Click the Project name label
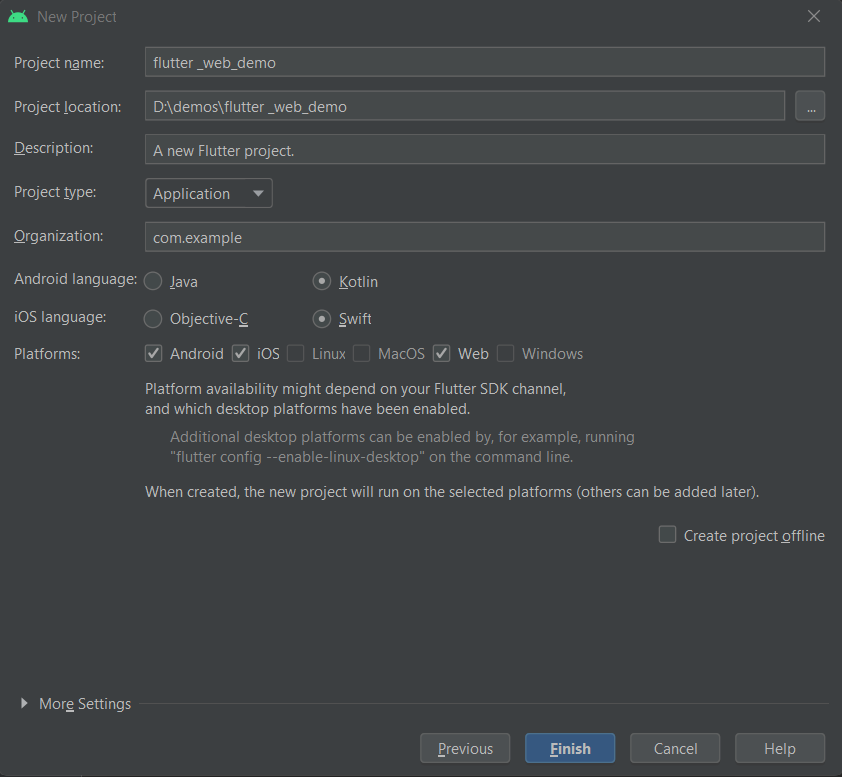This screenshot has width=842, height=777. click(59, 63)
